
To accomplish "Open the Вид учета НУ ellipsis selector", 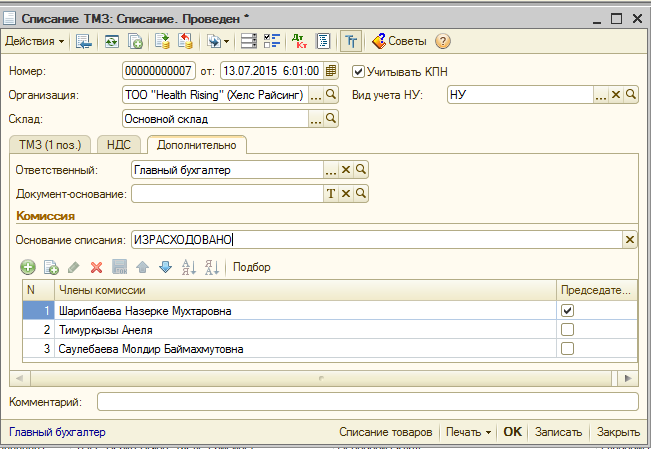I will (601, 95).
